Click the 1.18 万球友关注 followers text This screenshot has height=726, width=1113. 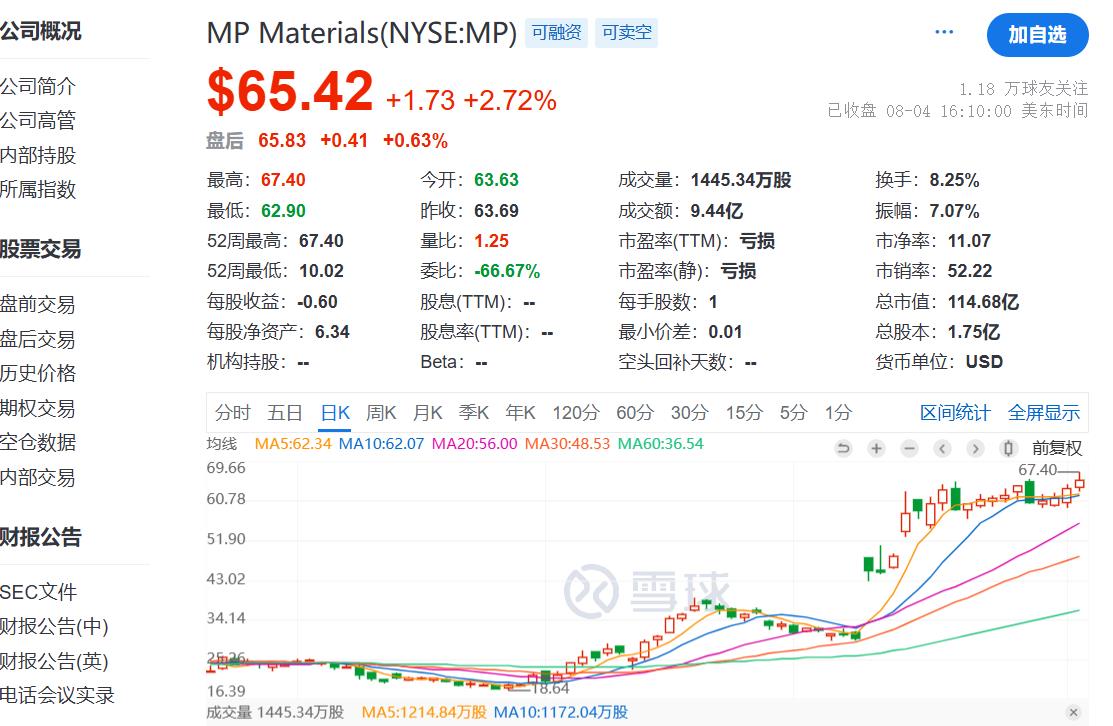point(1023,88)
